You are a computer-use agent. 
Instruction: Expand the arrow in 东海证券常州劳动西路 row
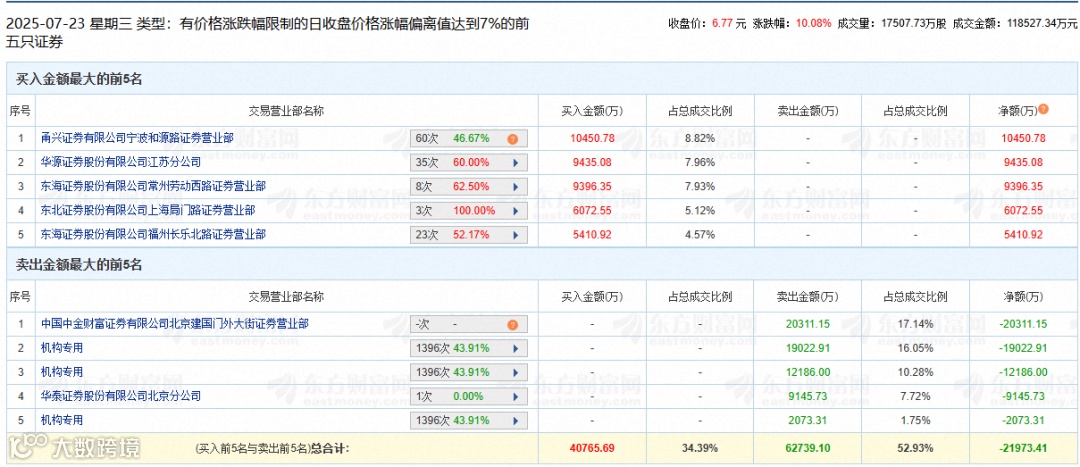click(515, 187)
